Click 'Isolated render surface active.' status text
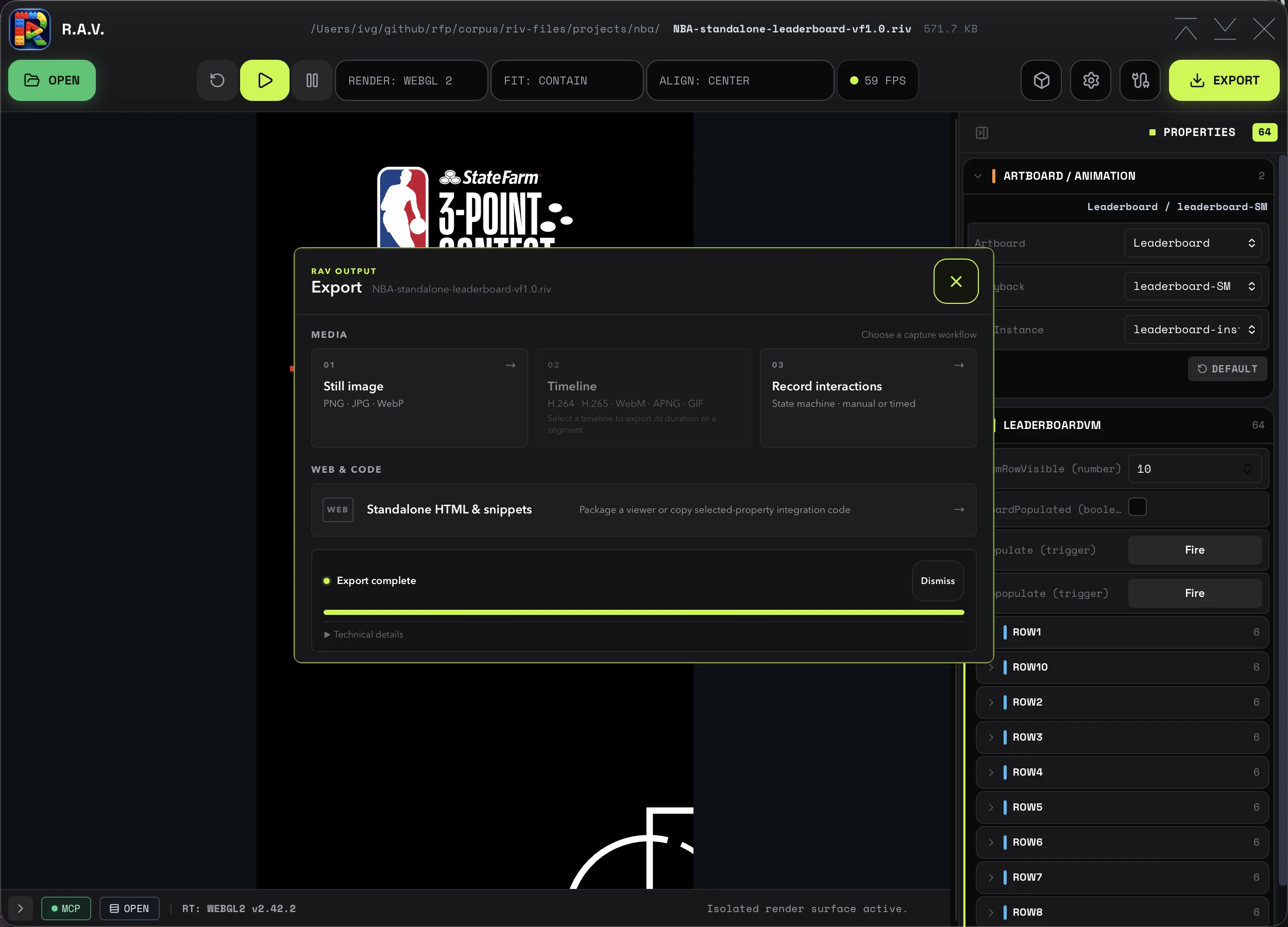 (x=806, y=908)
